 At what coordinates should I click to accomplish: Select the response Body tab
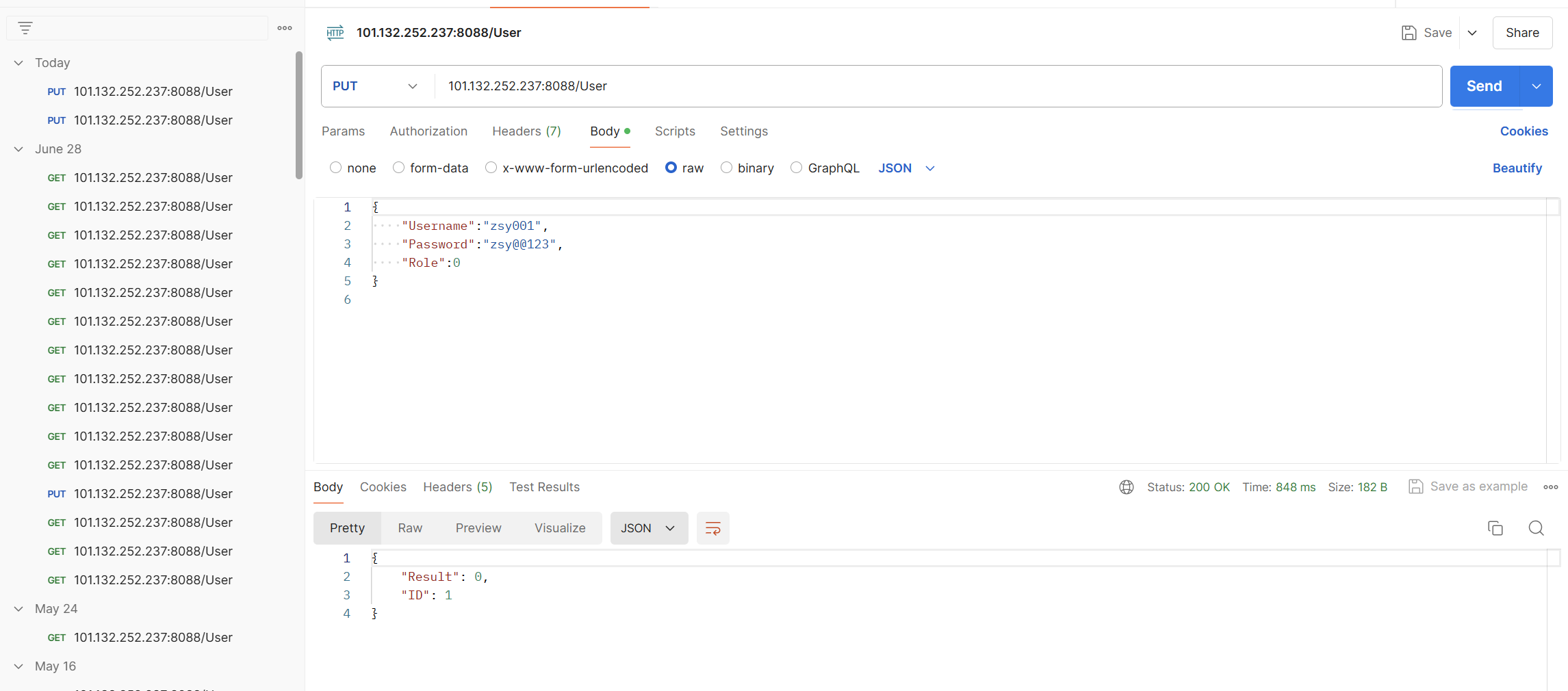coord(328,487)
